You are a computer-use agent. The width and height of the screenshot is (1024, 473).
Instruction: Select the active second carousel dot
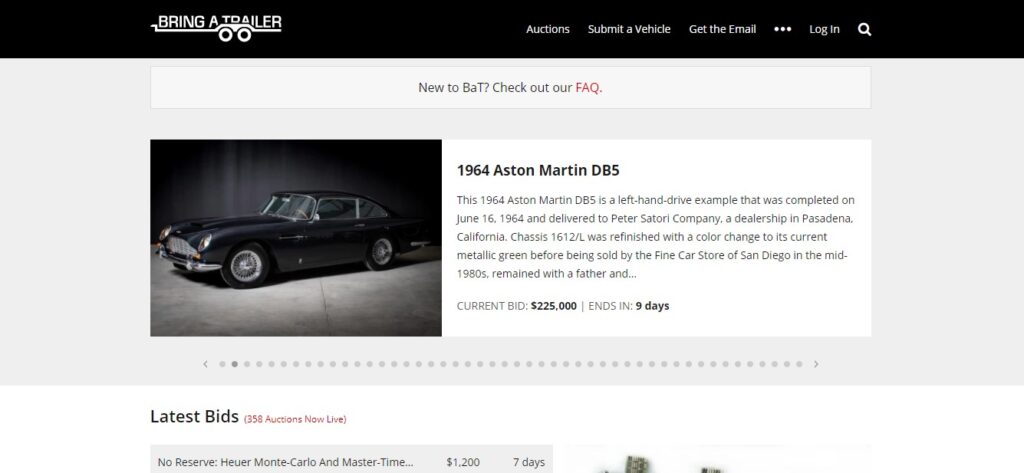coord(234,364)
